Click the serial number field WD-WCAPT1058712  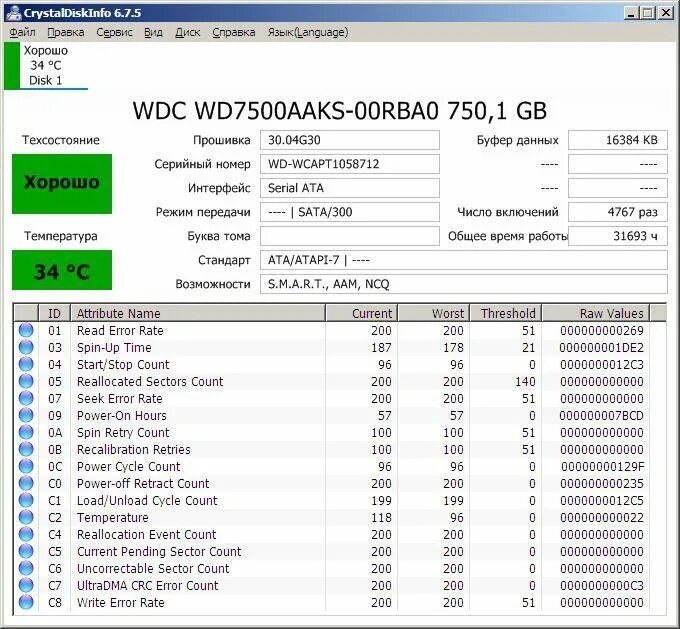point(350,164)
